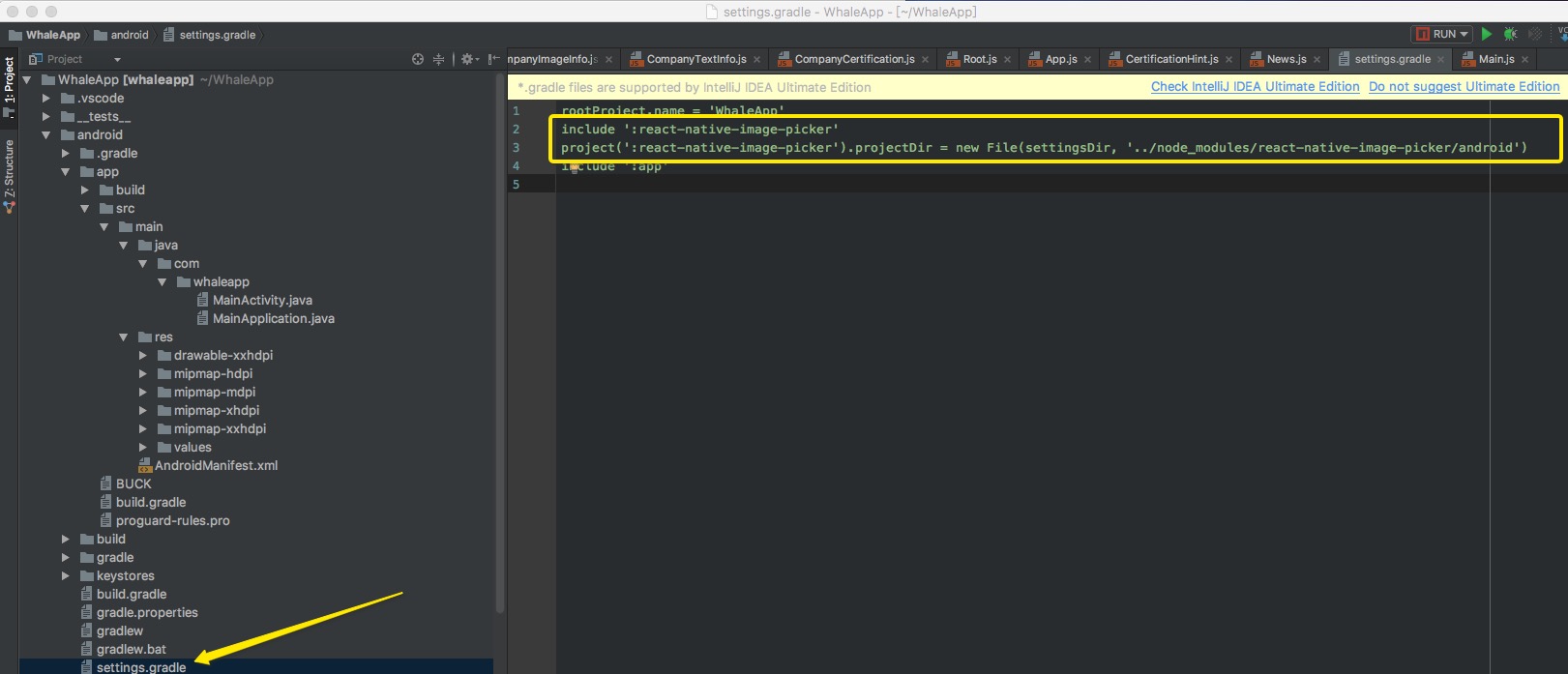The image size is (1568, 674).
Task: Hide the Project tool window
Action: point(493,59)
